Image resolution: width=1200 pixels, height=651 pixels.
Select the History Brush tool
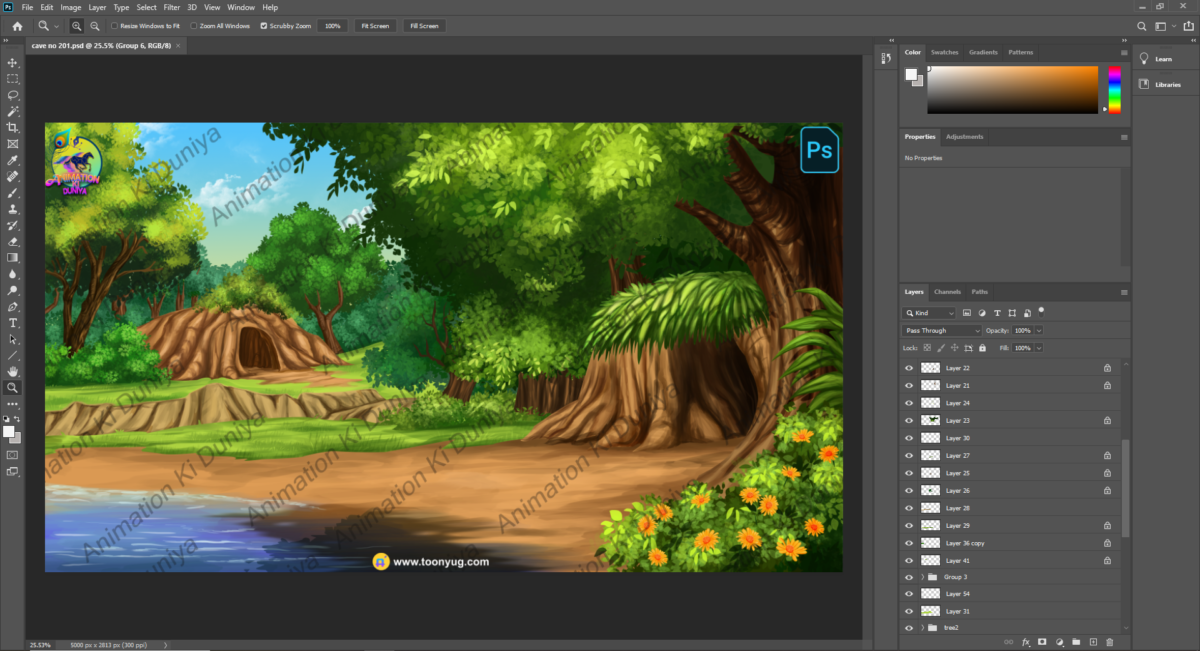pyautogui.click(x=13, y=225)
